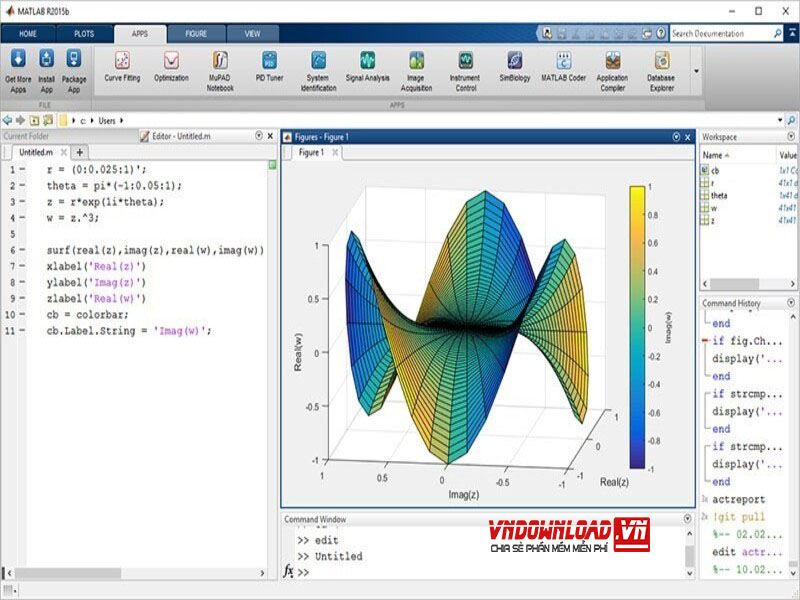Launch the Instrument Control app
Screen dimensions: 800x600
click(x=465, y=71)
